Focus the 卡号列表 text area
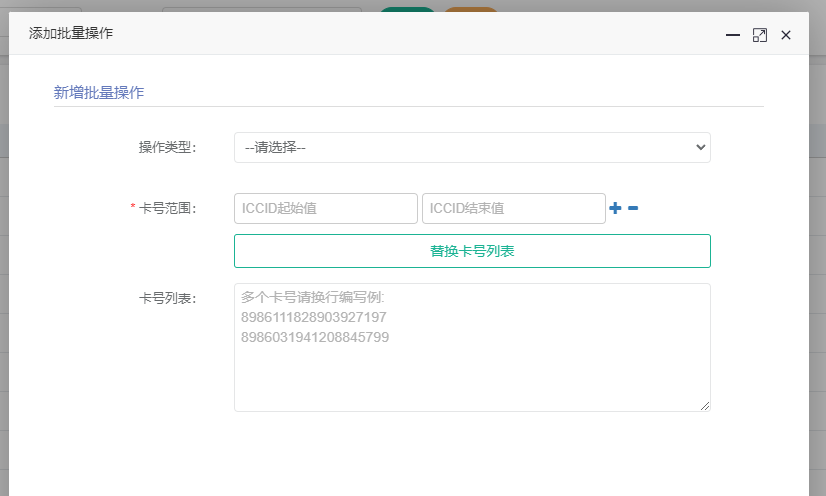This screenshot has height=496, width=826. tap(472, 348)
